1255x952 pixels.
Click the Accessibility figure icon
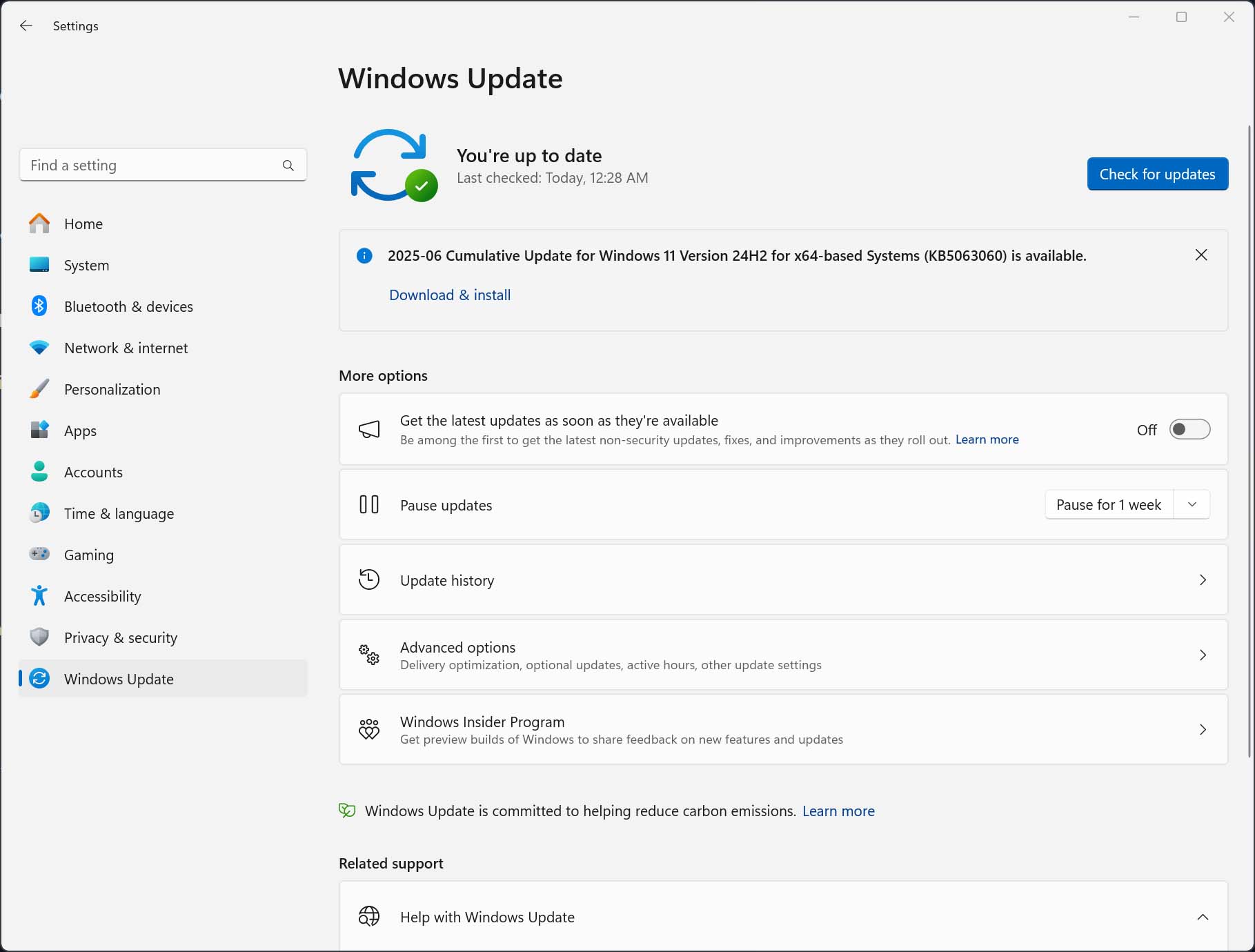(x=39, y=596)
